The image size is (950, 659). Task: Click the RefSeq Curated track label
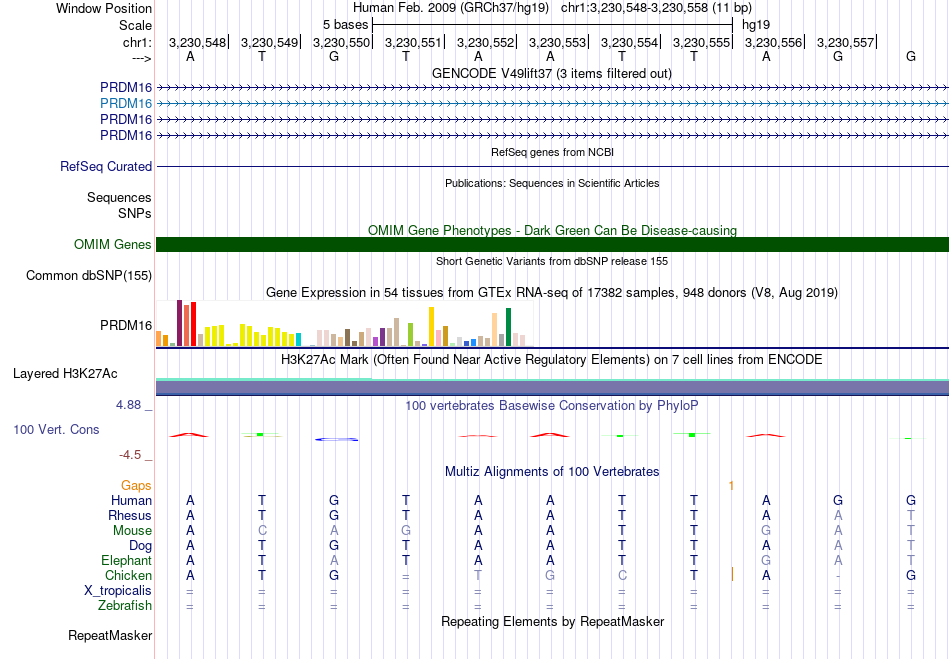pos(106,166)
